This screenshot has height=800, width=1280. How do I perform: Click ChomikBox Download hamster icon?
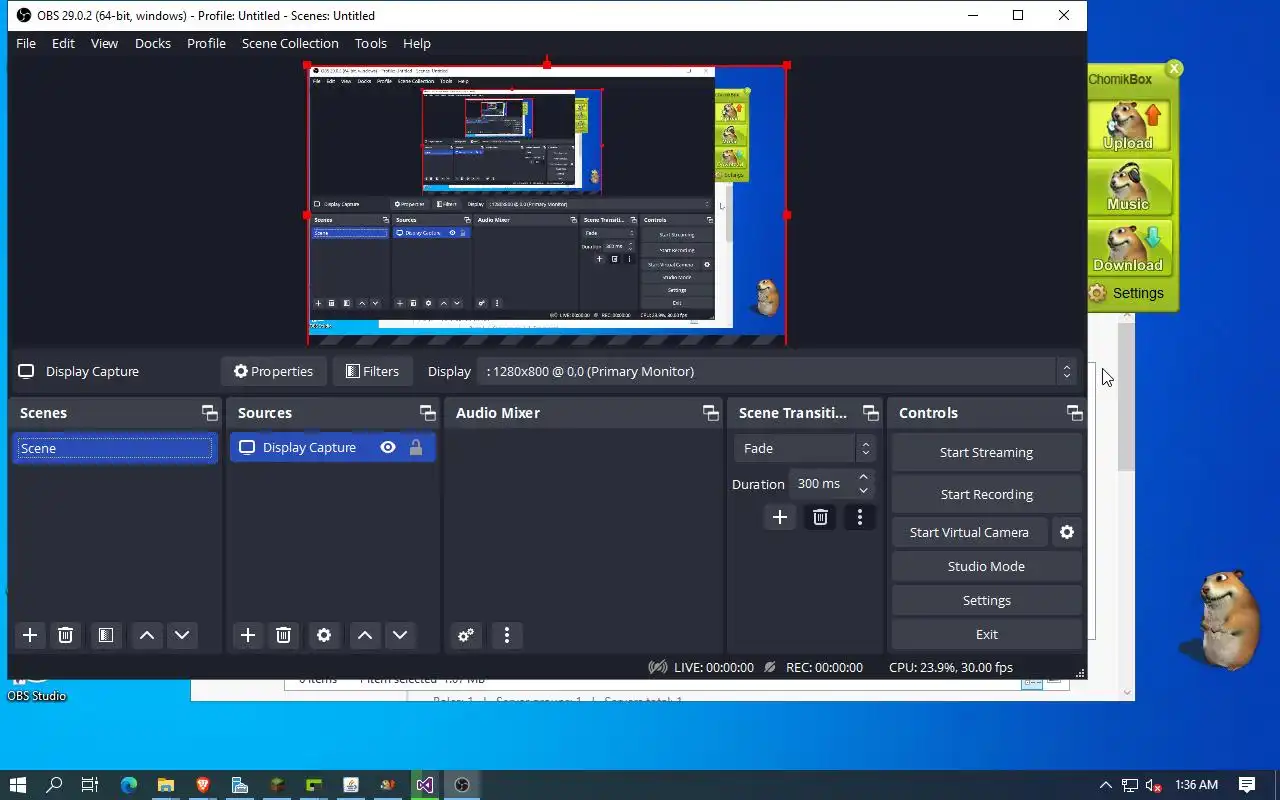(x=1129, y=247)
